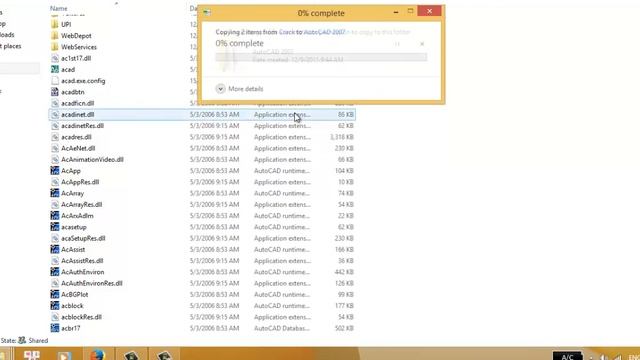This screenshot has width=640, height=360.
Task: Open Firefox from the taskbar
Action: pyautogui.click(x=97, y=355)
